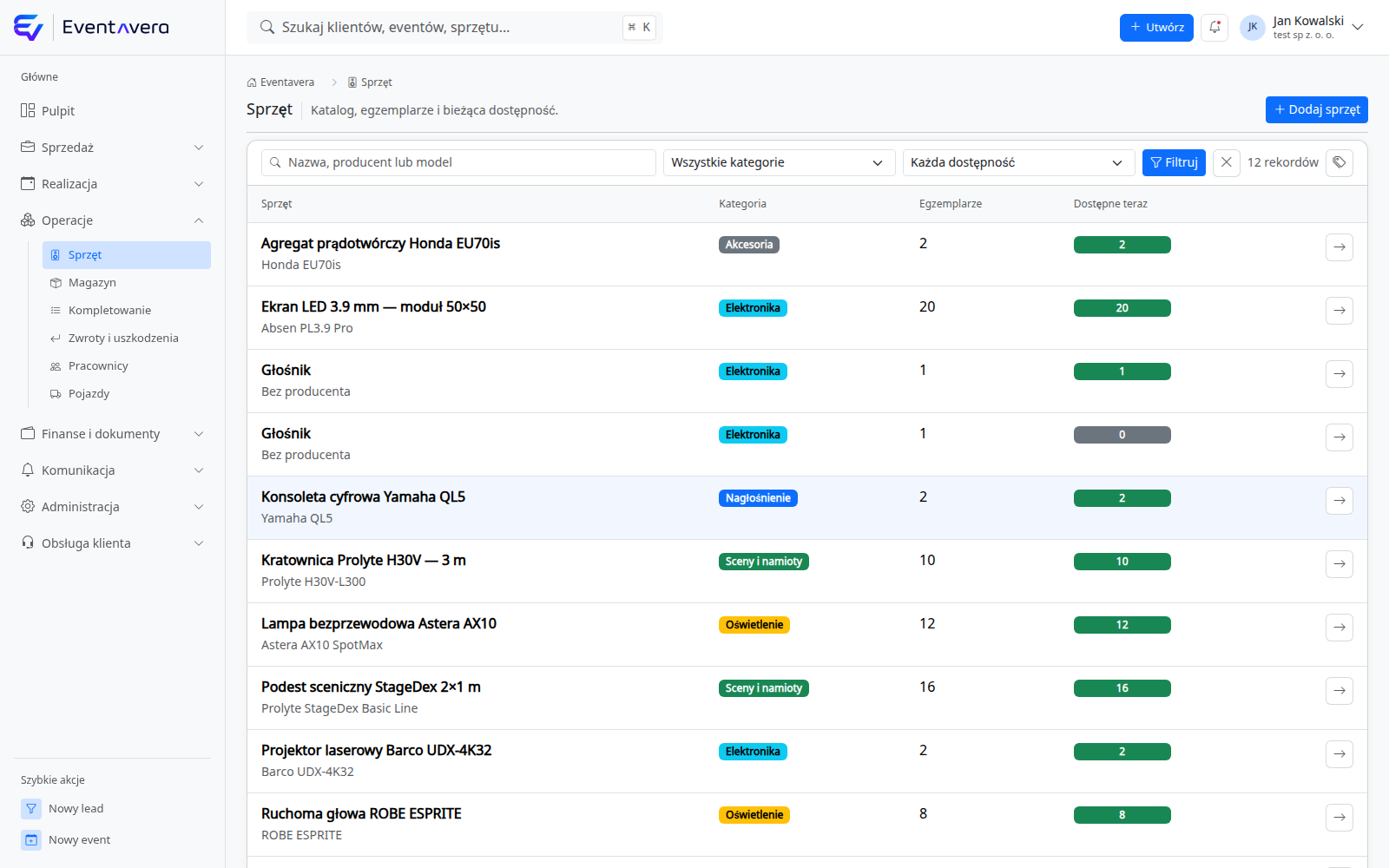The height and width of the screenshot is (868, 1389).
Task: Collapse the Operacje sidebar section
Action: click(x=113, y=220)
